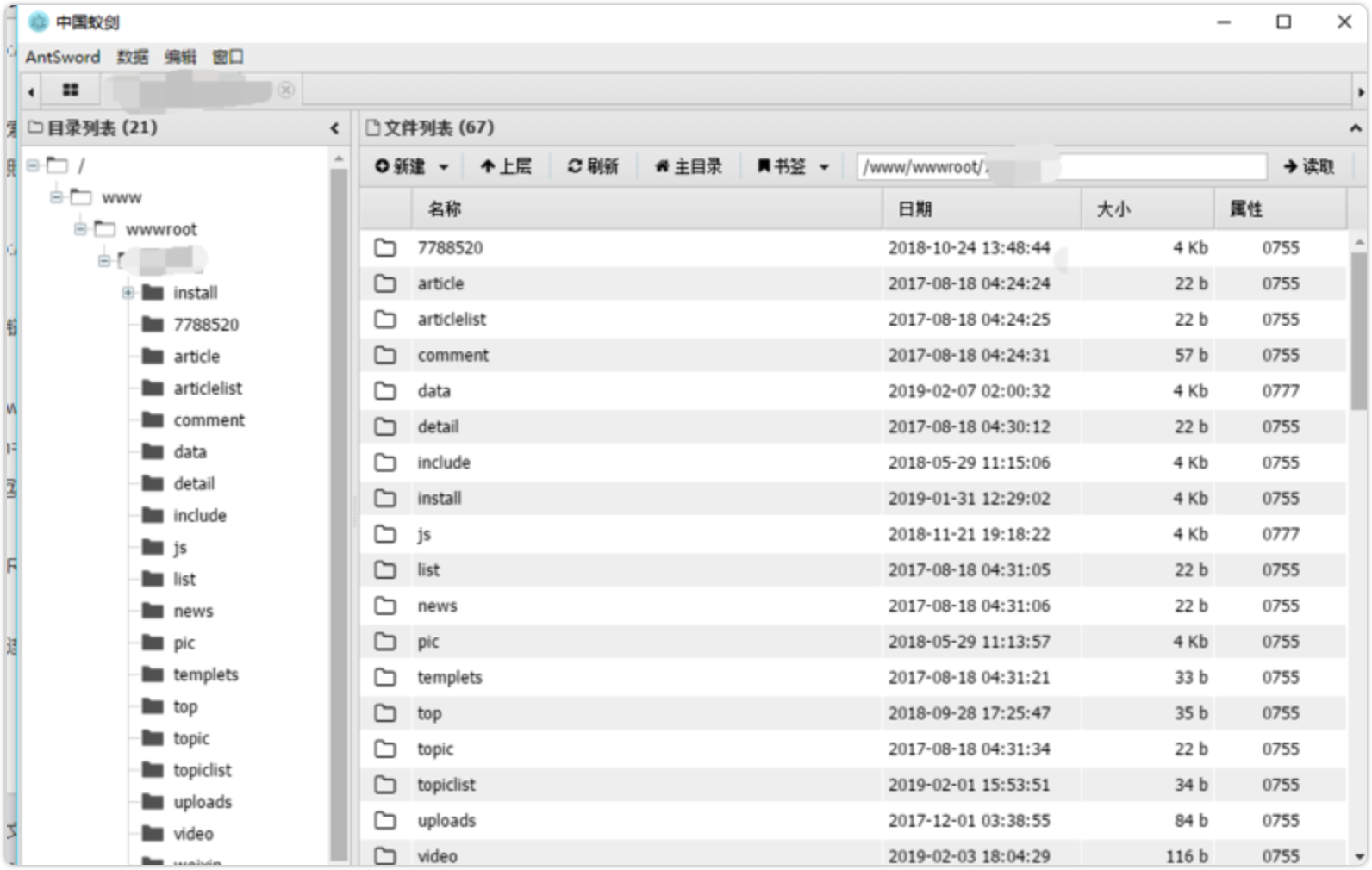Click the pic folder icon in file list
This screenshot has height=870, width=1372.
point(385,642)
